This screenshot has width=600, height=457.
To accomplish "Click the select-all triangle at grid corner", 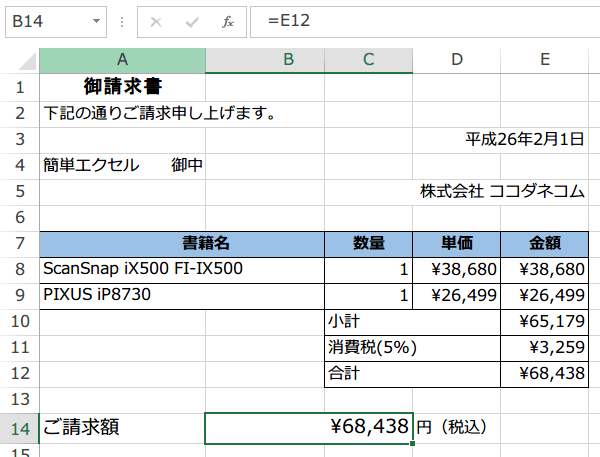I will click(x=27, y=61).
